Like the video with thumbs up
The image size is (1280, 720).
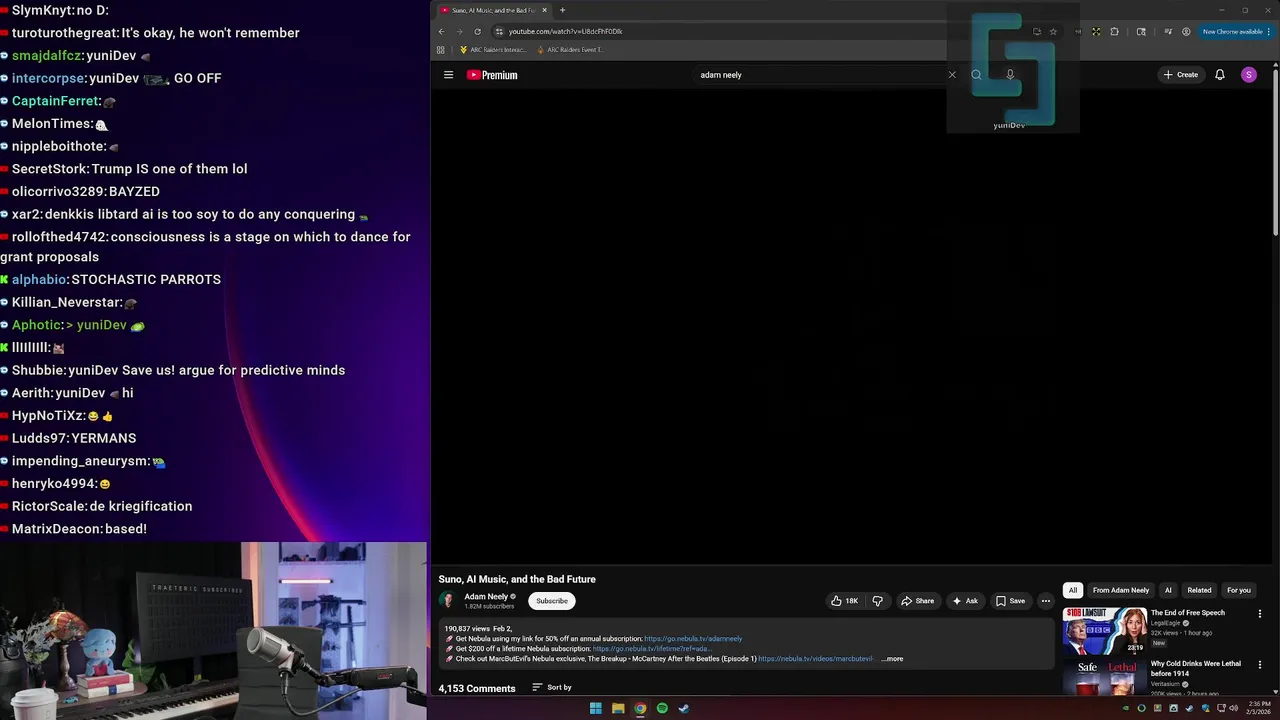click(x=844, y=601)
